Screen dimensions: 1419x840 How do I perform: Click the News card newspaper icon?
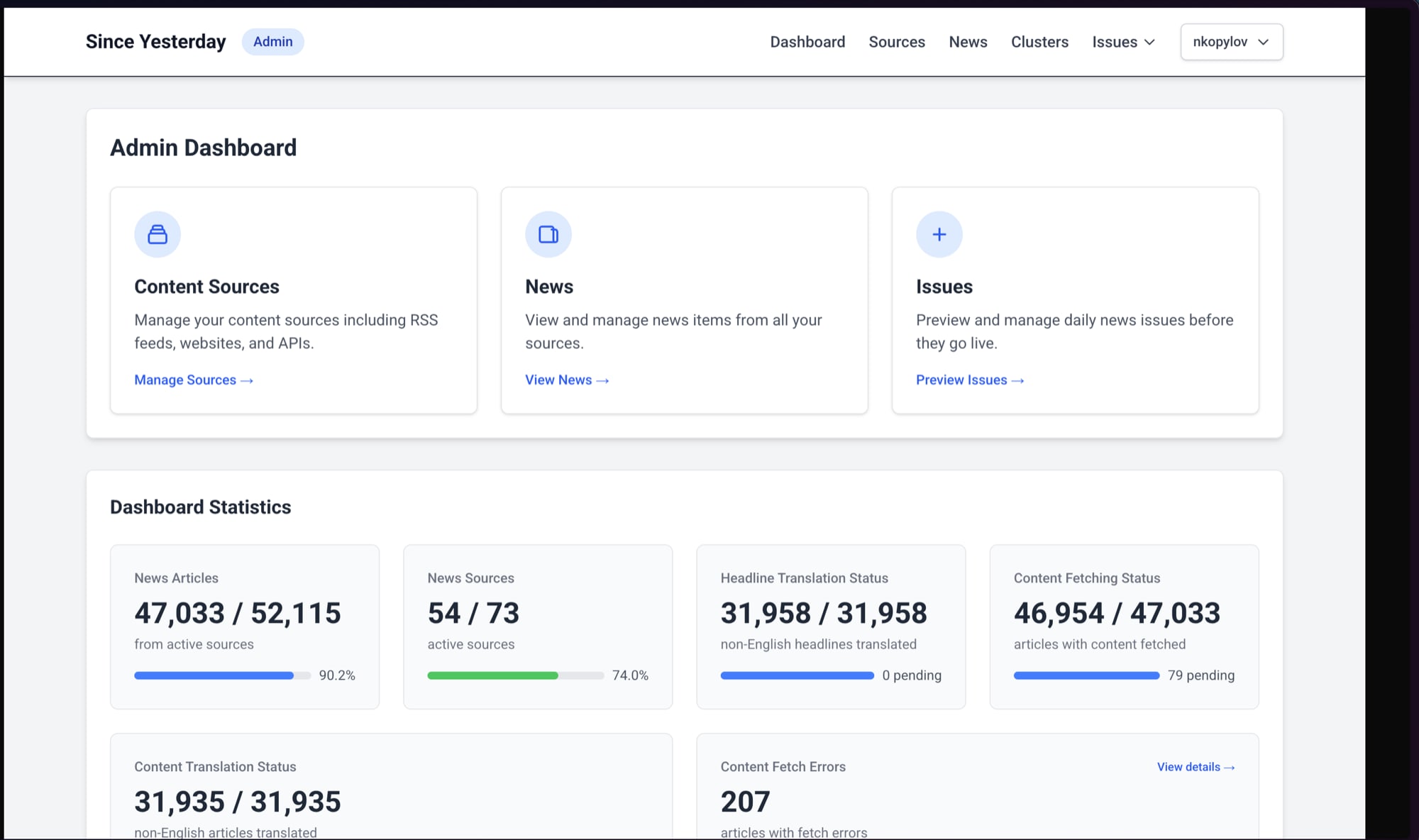point(548,234)
